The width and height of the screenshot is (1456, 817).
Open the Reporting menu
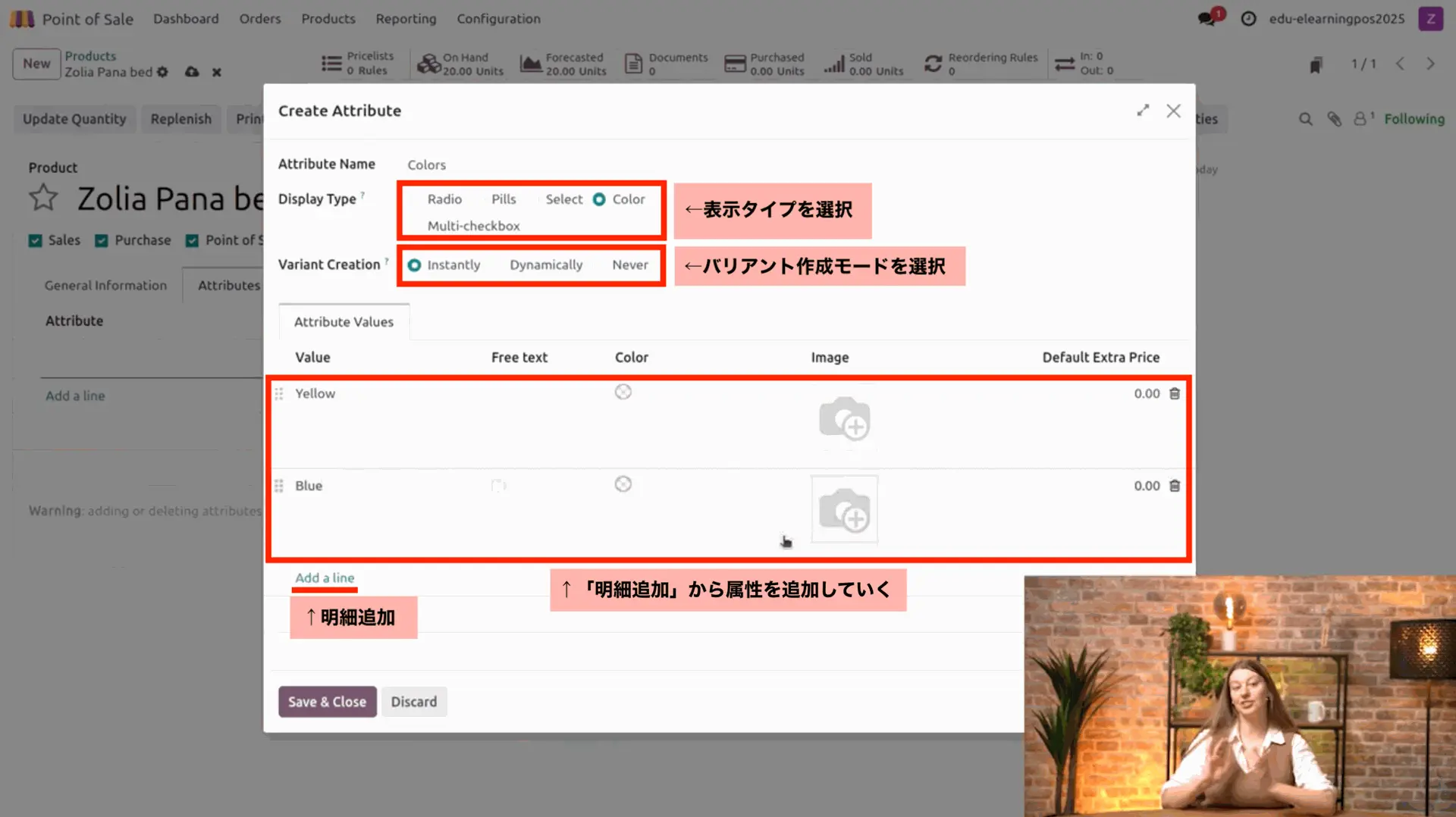(x=406, y=19)
